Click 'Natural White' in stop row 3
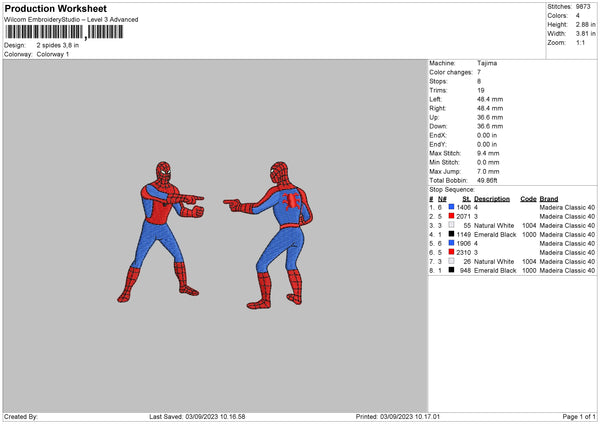This screenshot has width=600, height=424. [494, 225]
